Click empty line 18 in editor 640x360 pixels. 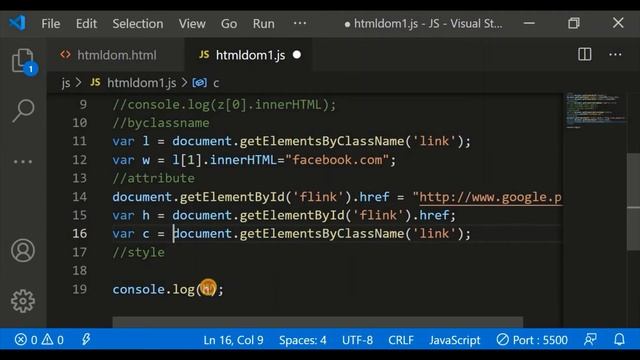337,271
